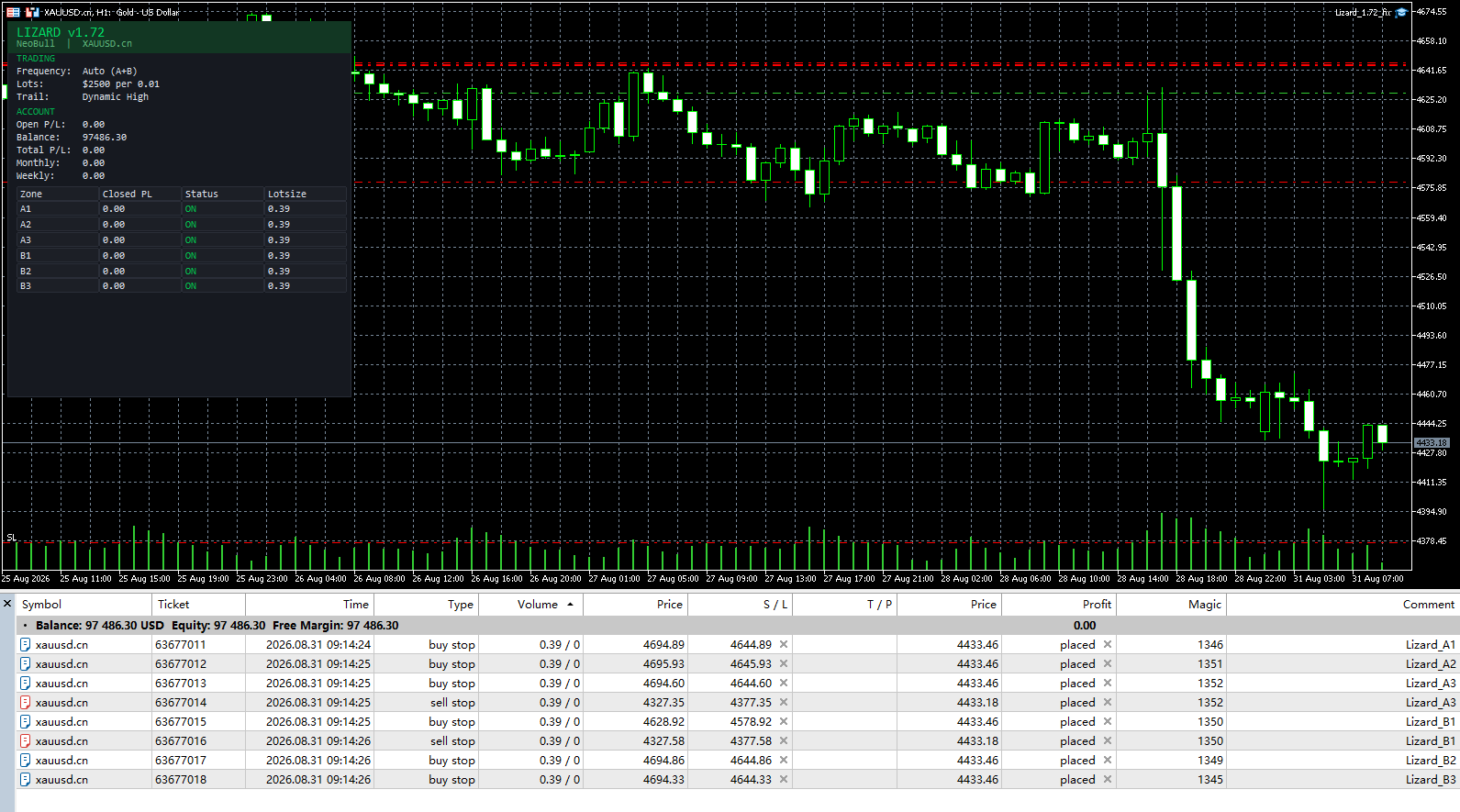Image resolution: width=1460 pixels, height=812 pixels.
Task: Open the one-click trading panel icon
Action: tap(13, 12)
